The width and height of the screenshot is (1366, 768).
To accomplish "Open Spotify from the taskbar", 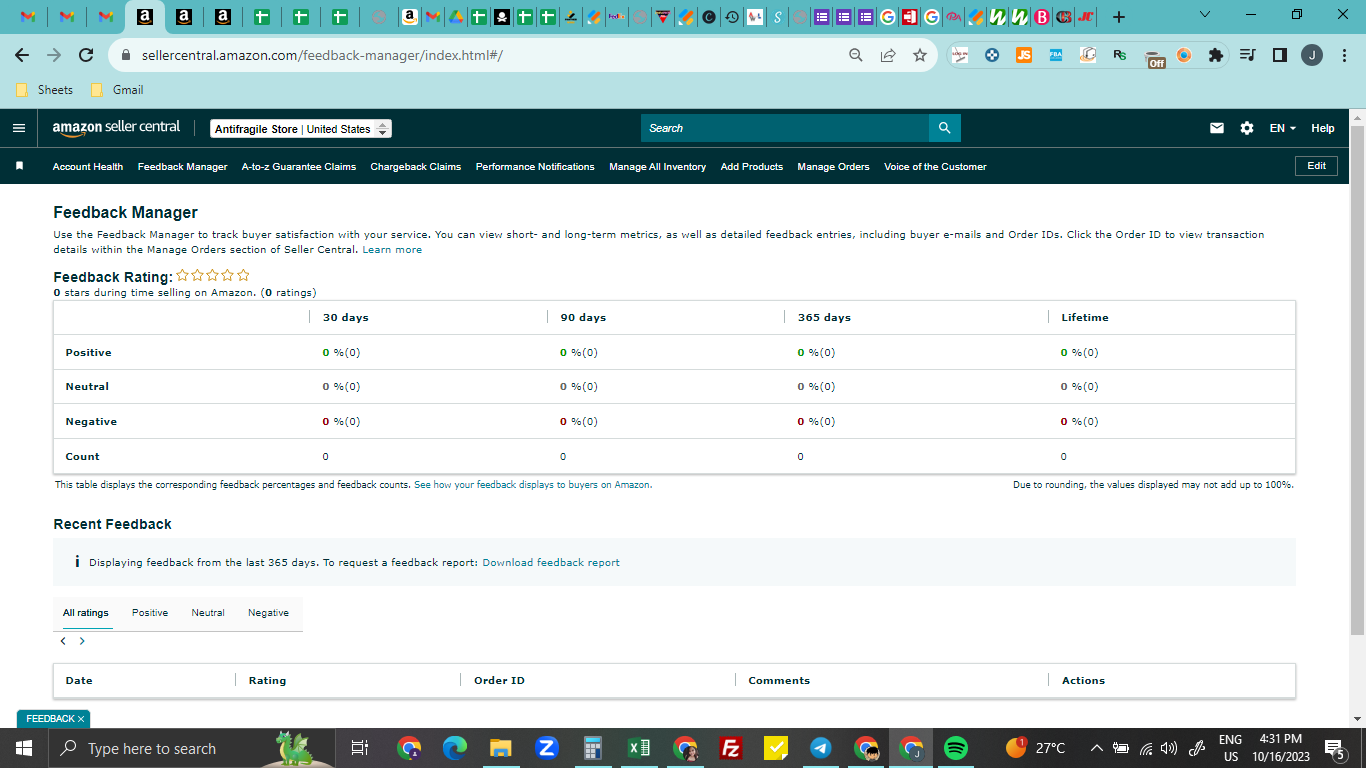I will (956, 748).
